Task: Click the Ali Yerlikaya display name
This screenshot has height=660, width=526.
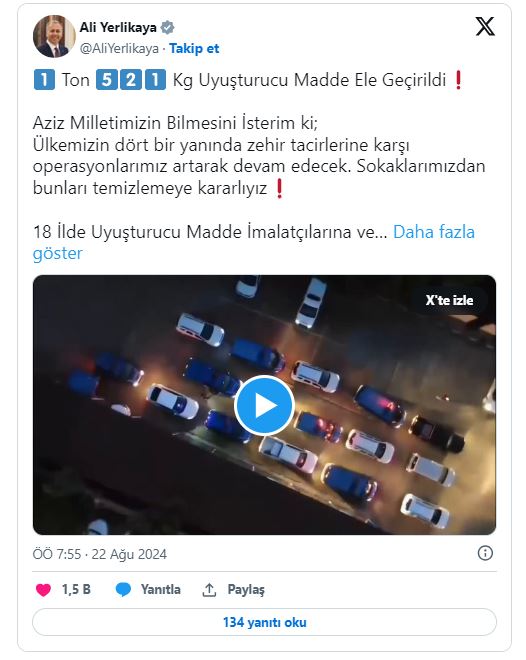Action: click(x=118, y=28)
